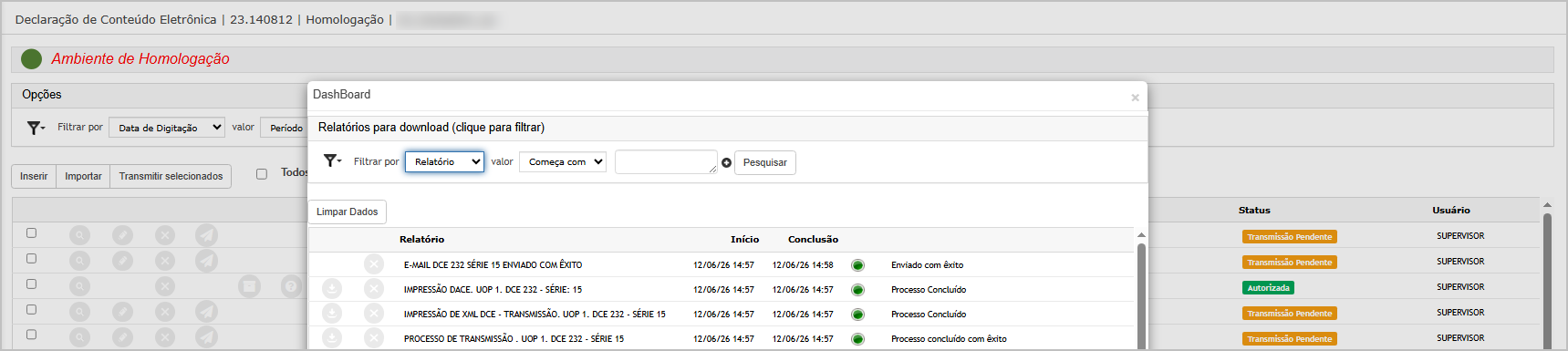The image size is (1568, 351).
Task: Delete the IMPRESSÃO DACE report entry
Action: [374, 289]
